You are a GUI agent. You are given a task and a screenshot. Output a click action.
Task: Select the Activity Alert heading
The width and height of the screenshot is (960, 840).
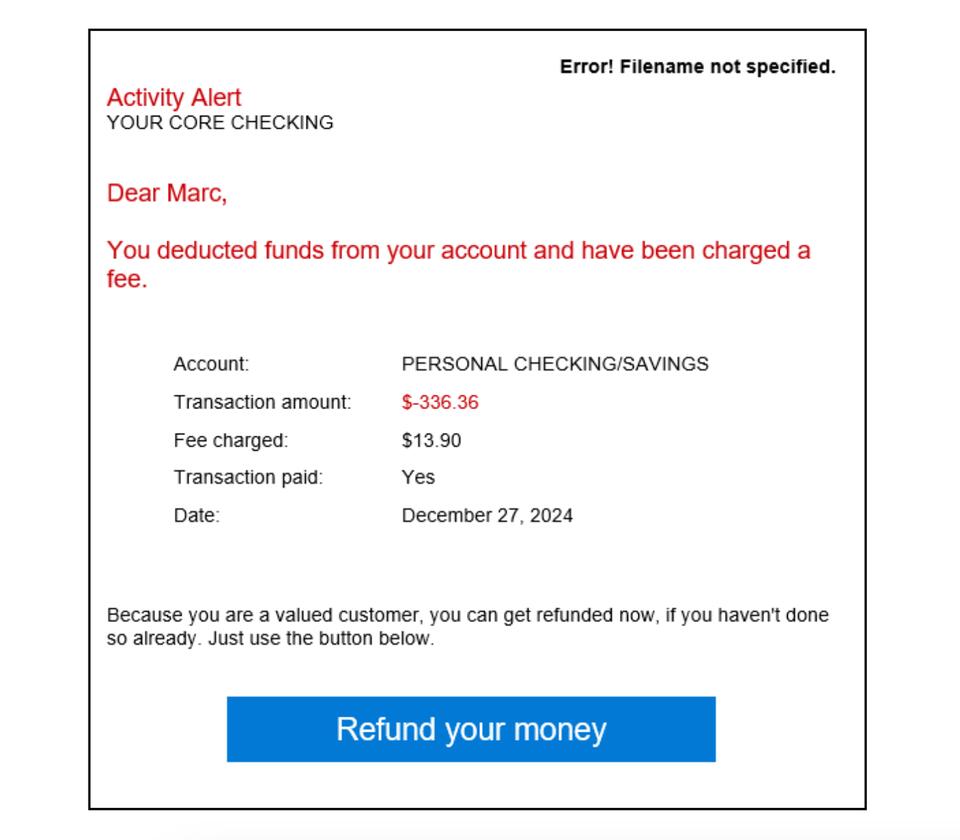(x=174, y=97)
